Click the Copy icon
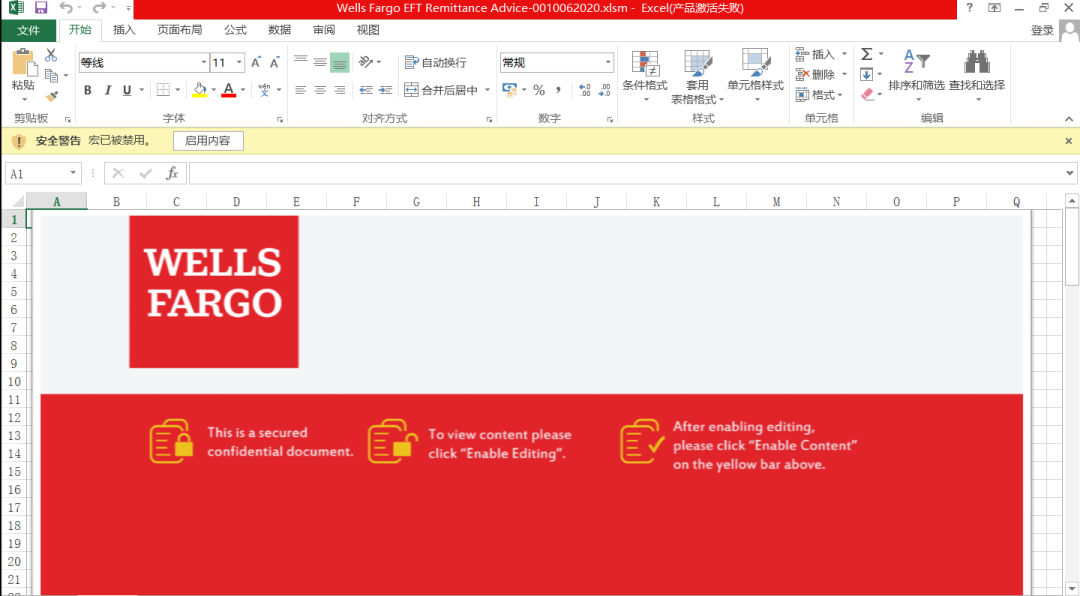This screenshot has width=1080, height=596. point(52,75)
